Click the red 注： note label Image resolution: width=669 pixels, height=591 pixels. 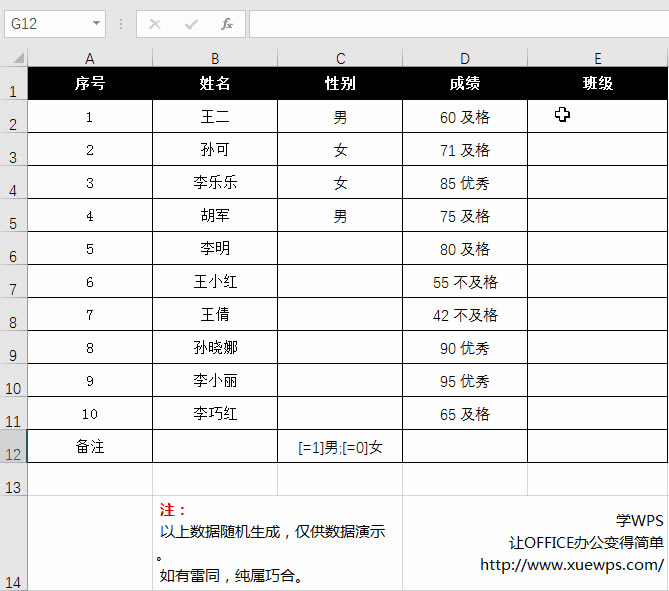click(x=172, y=509)
